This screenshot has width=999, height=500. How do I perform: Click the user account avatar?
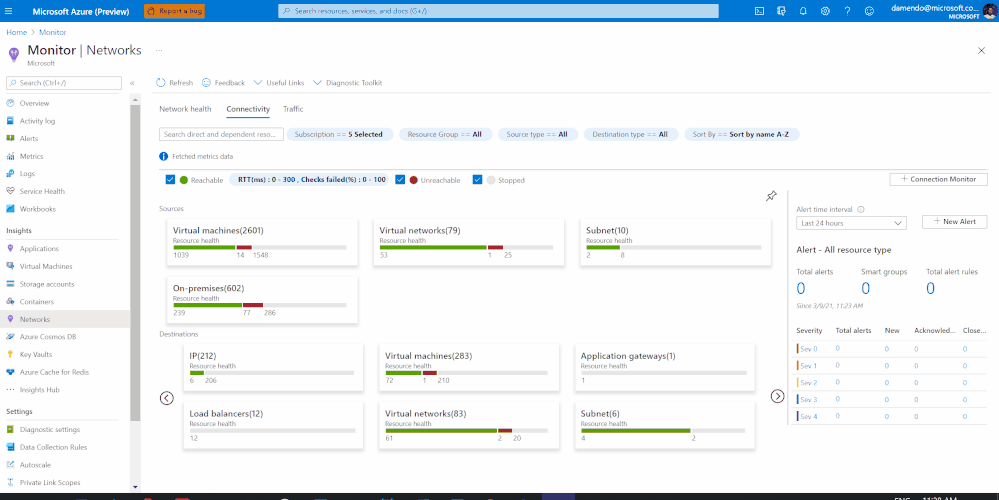989,11
